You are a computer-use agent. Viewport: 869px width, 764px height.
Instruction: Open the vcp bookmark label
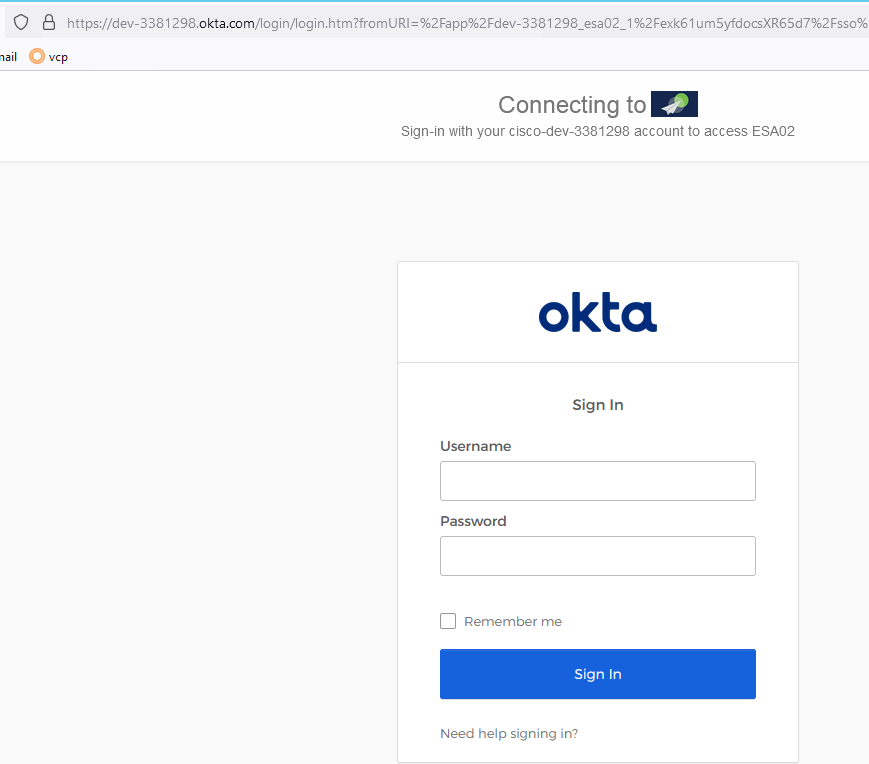58,57
